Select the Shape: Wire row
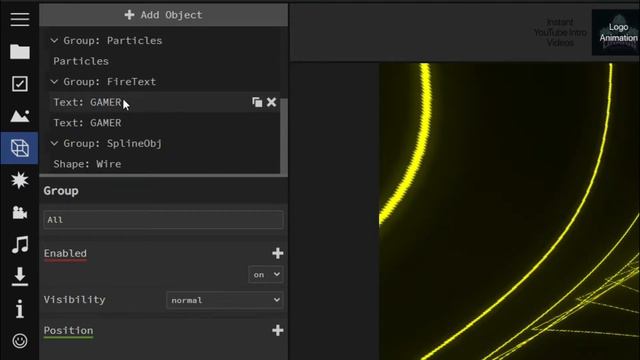640x360 pixels. pos(164,164)
